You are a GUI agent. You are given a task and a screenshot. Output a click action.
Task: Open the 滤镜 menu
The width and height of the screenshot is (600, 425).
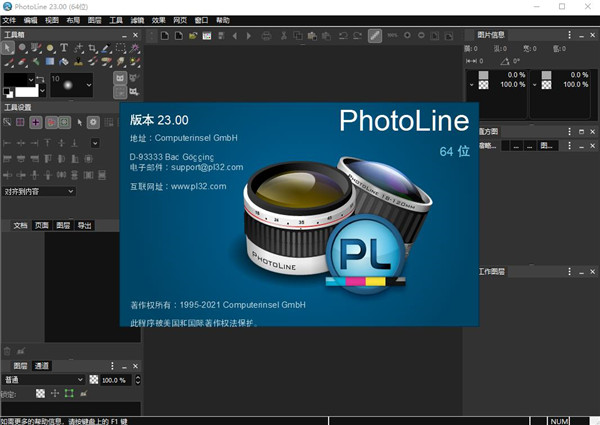[139, 20]
